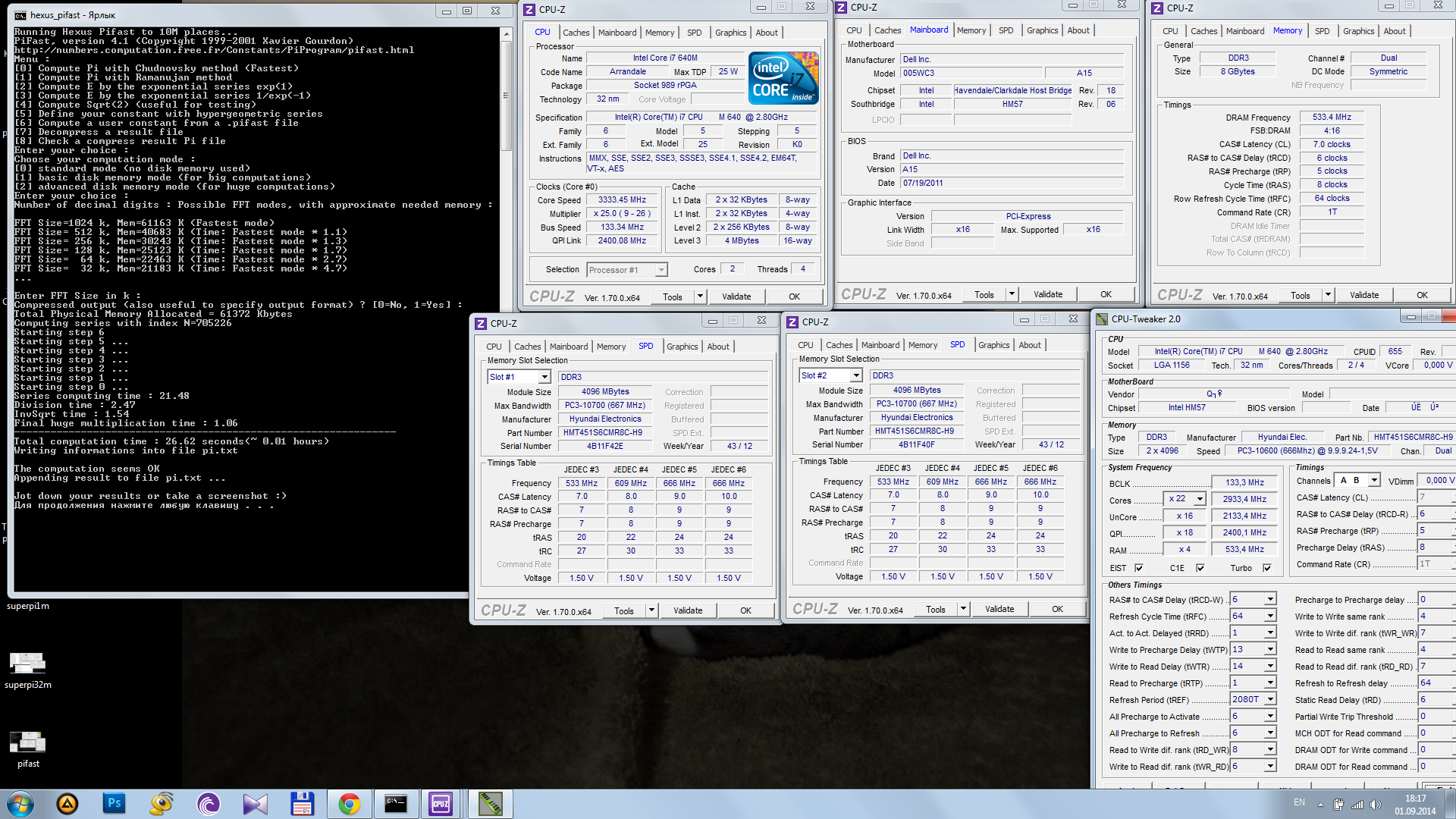Image resolution: width=1456 pixels, height=819 pixels.
Task: Click the CPU-Tweaker 2.0 title bar icon
Action: [x=1102, y=319]
